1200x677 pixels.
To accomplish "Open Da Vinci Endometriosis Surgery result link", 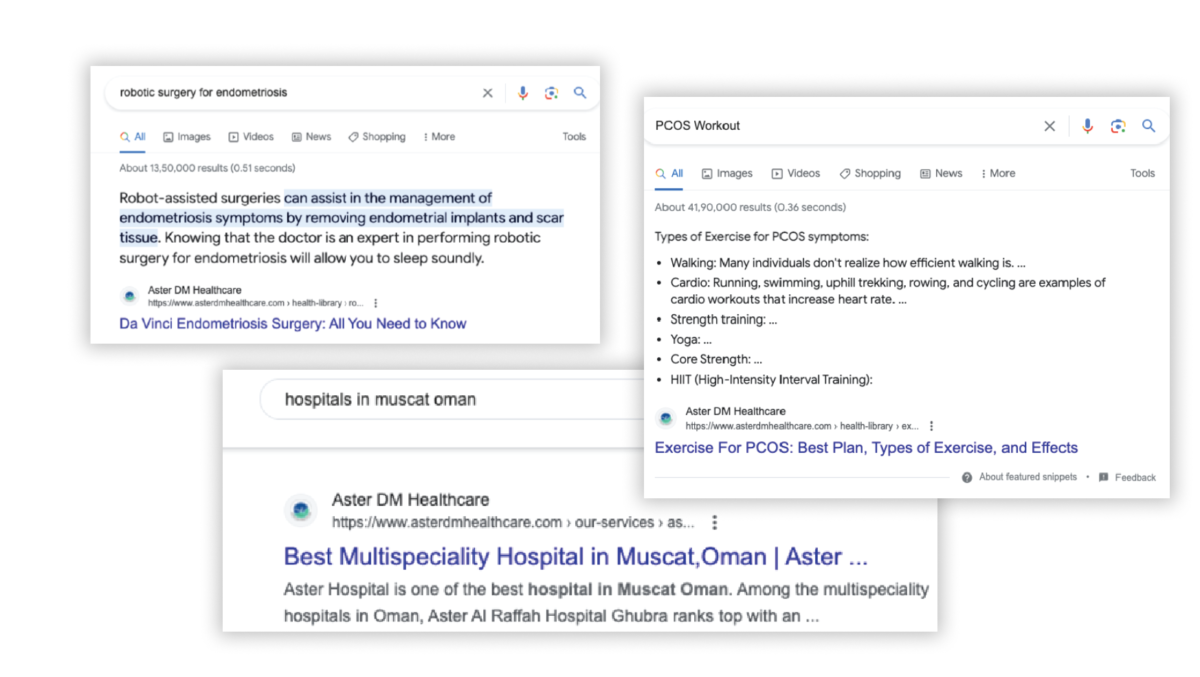I will pos(293,323).
